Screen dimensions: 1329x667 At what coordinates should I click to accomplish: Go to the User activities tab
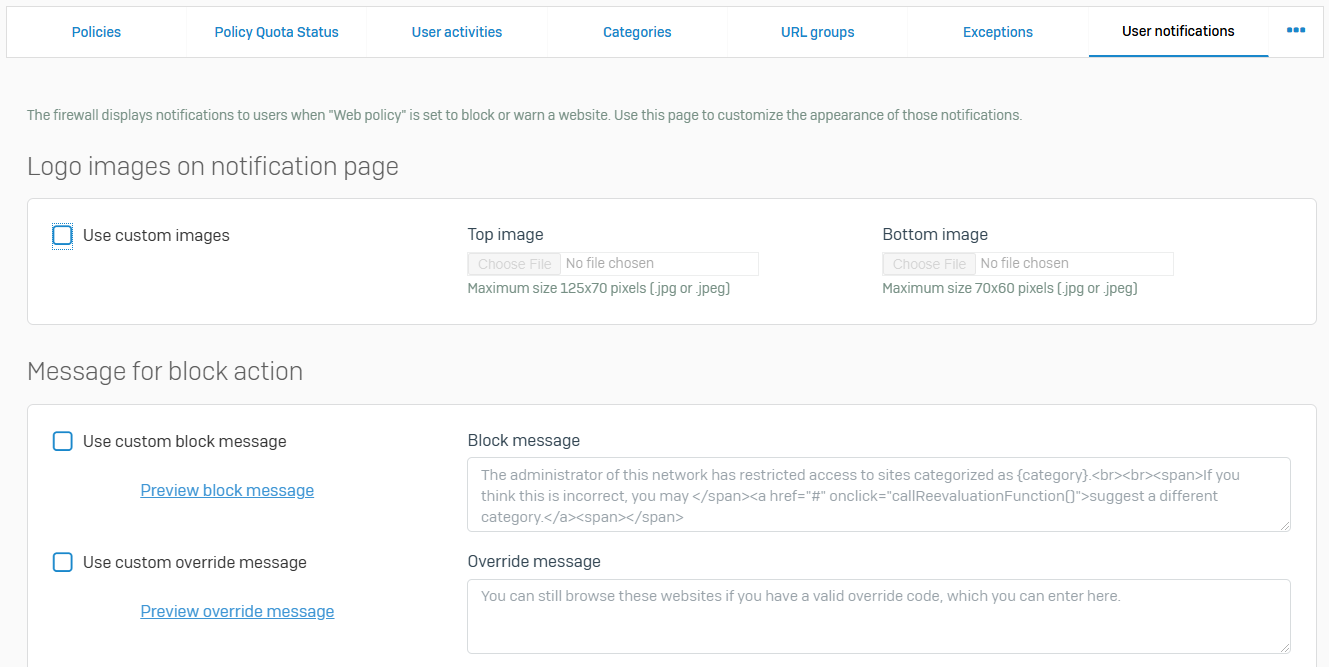(457, 32)
